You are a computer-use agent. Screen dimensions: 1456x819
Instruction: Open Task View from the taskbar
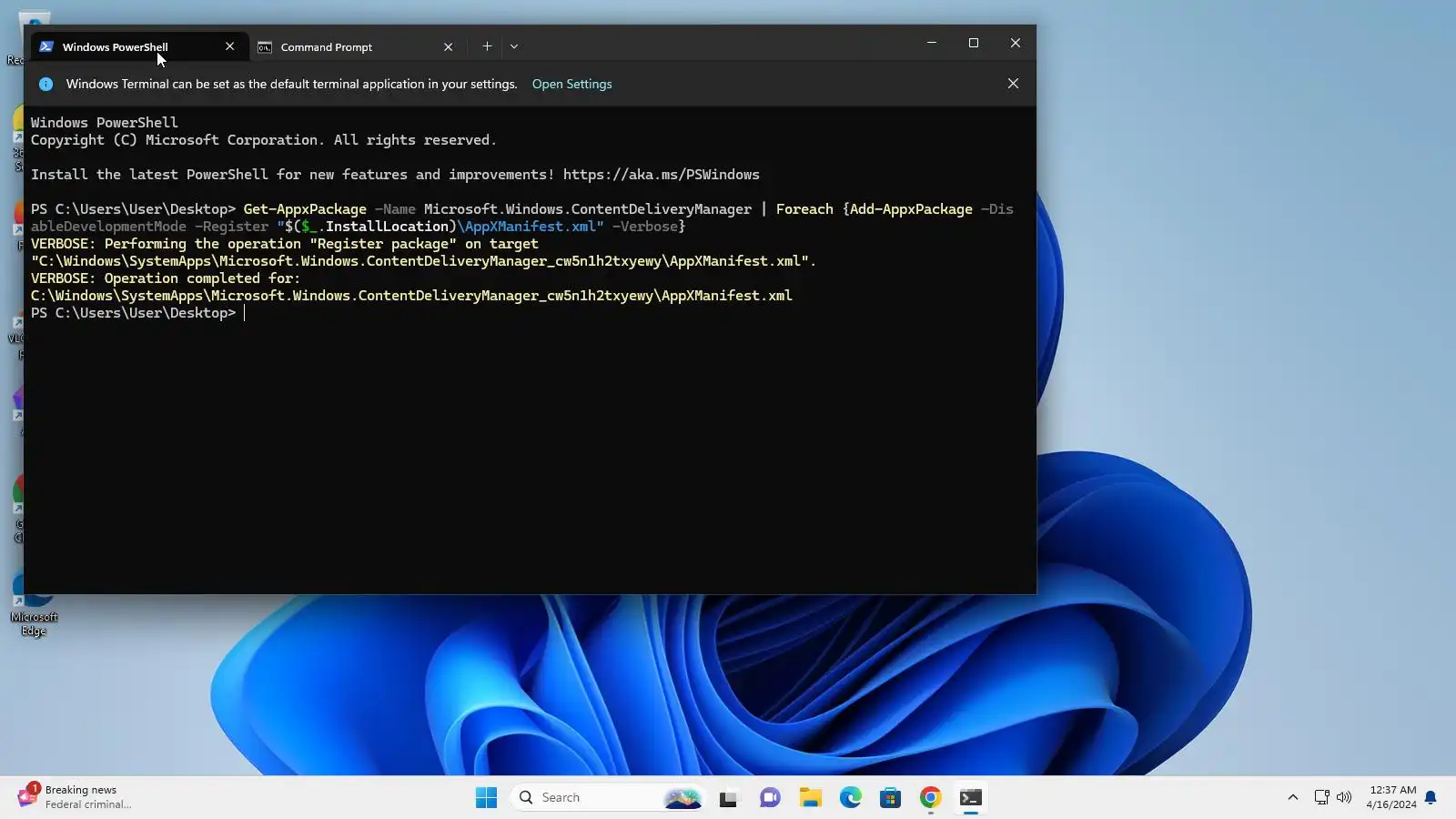729,798
